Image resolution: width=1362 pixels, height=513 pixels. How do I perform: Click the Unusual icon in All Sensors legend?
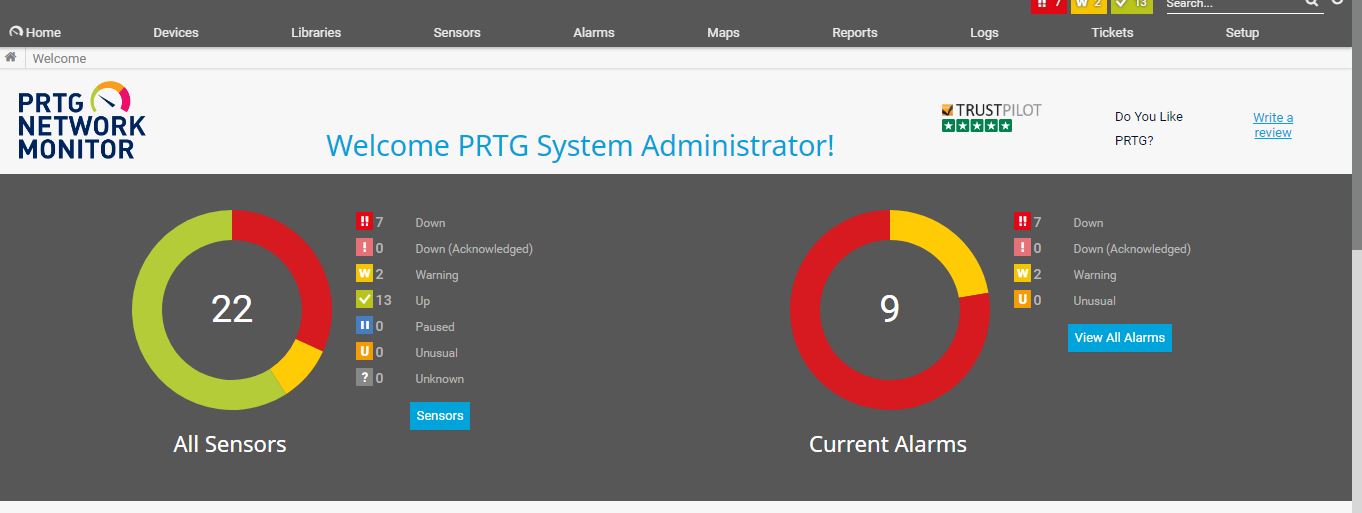click(364, 352)
